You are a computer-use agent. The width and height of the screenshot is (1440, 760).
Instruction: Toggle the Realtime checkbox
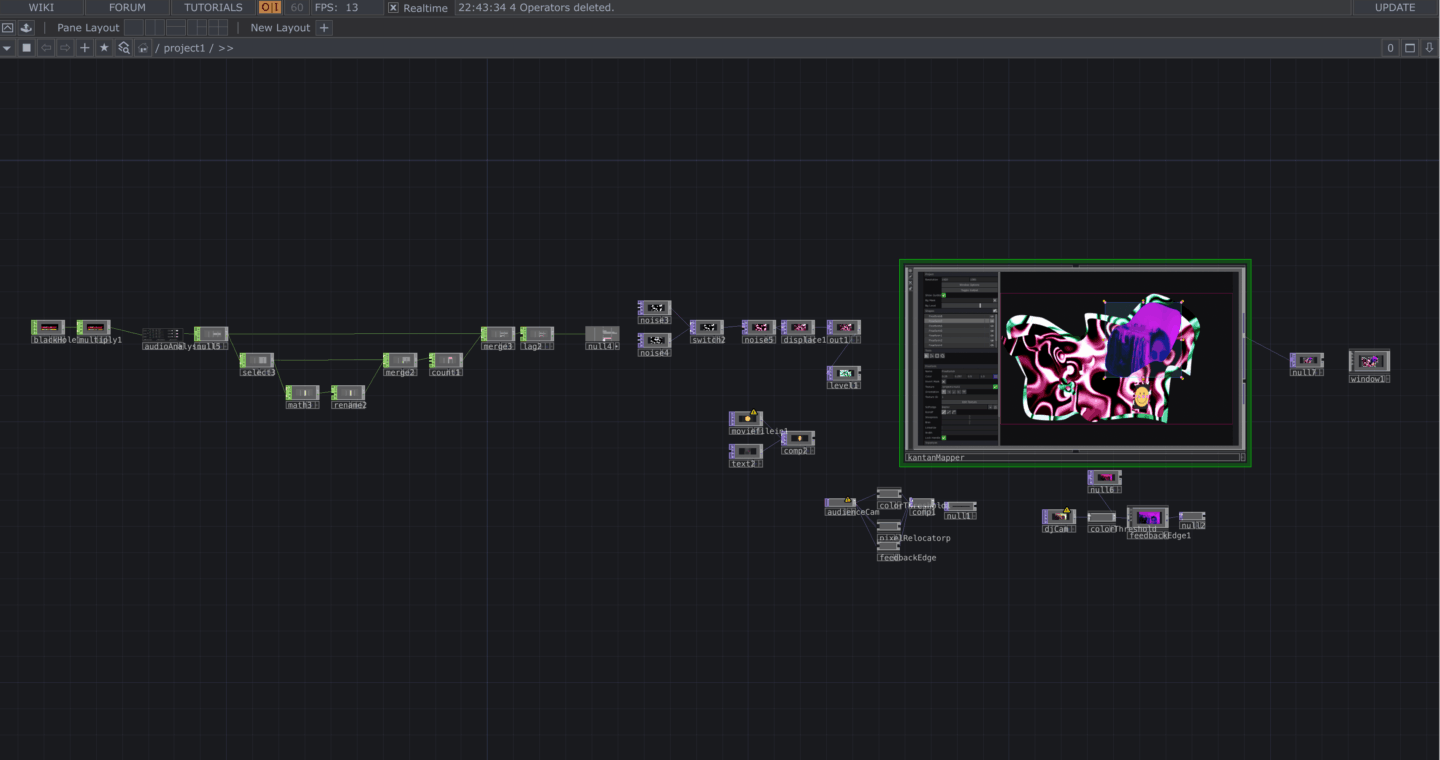(393, 8)
